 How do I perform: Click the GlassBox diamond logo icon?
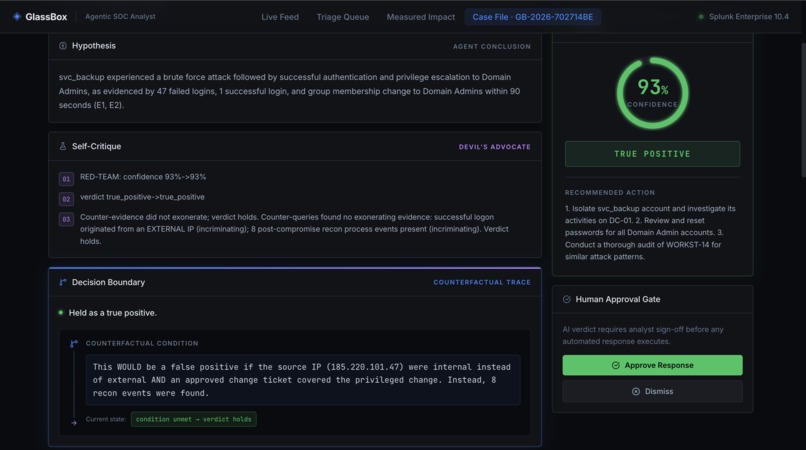(x=17, y=16)
